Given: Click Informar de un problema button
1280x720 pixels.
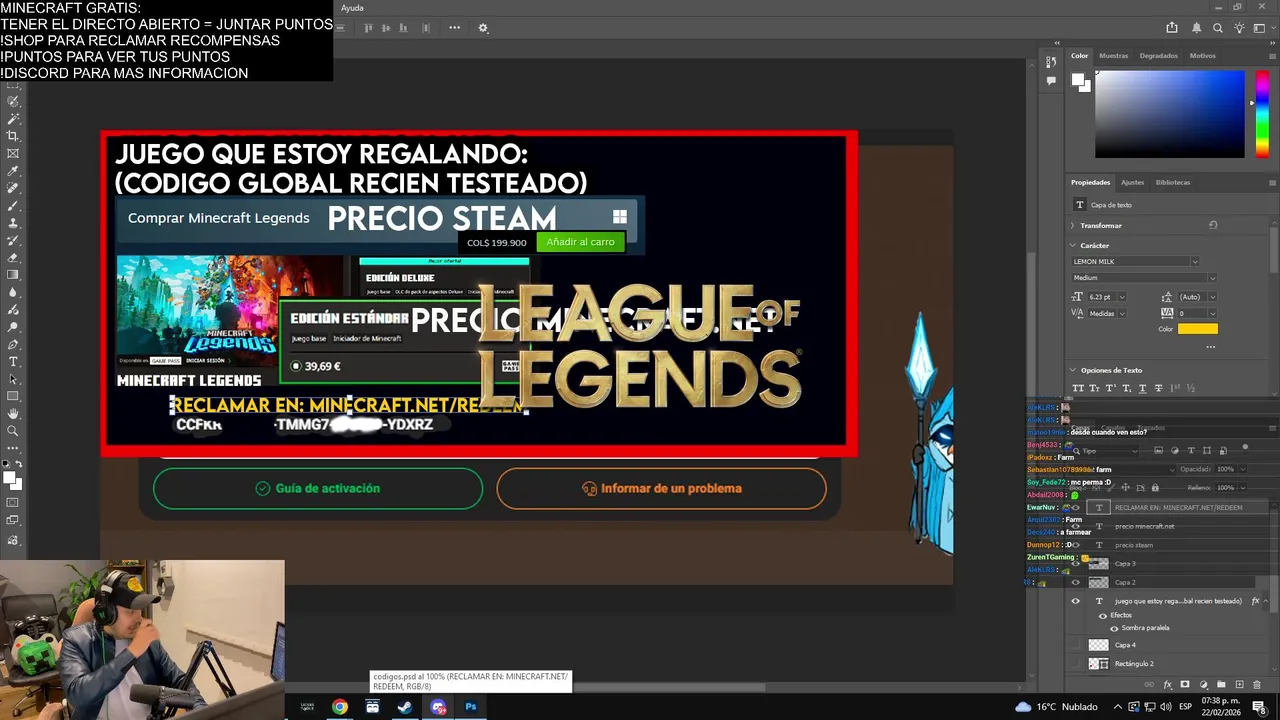Looking at the screenshot, I should (661, 489).
